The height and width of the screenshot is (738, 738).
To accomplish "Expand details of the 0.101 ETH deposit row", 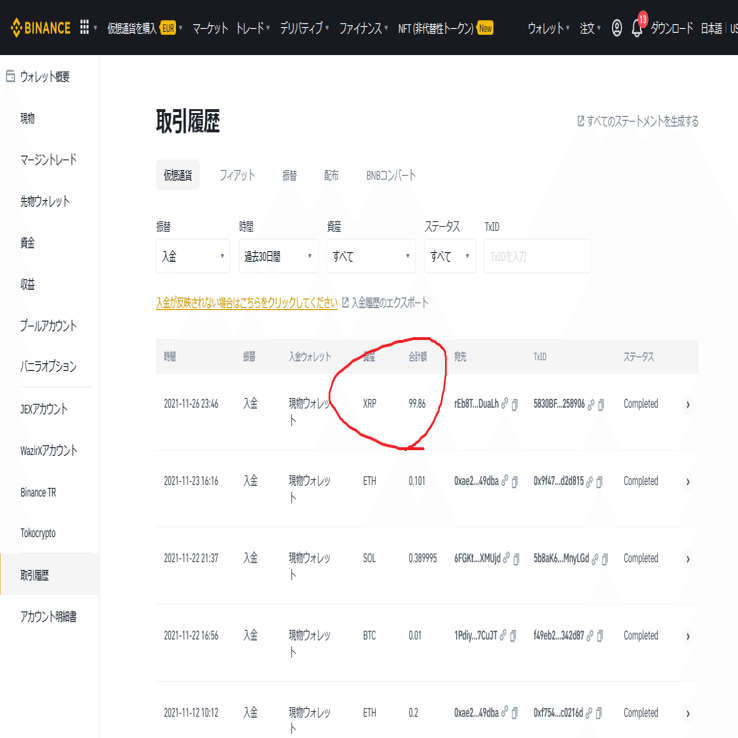I will pos(688,481).
